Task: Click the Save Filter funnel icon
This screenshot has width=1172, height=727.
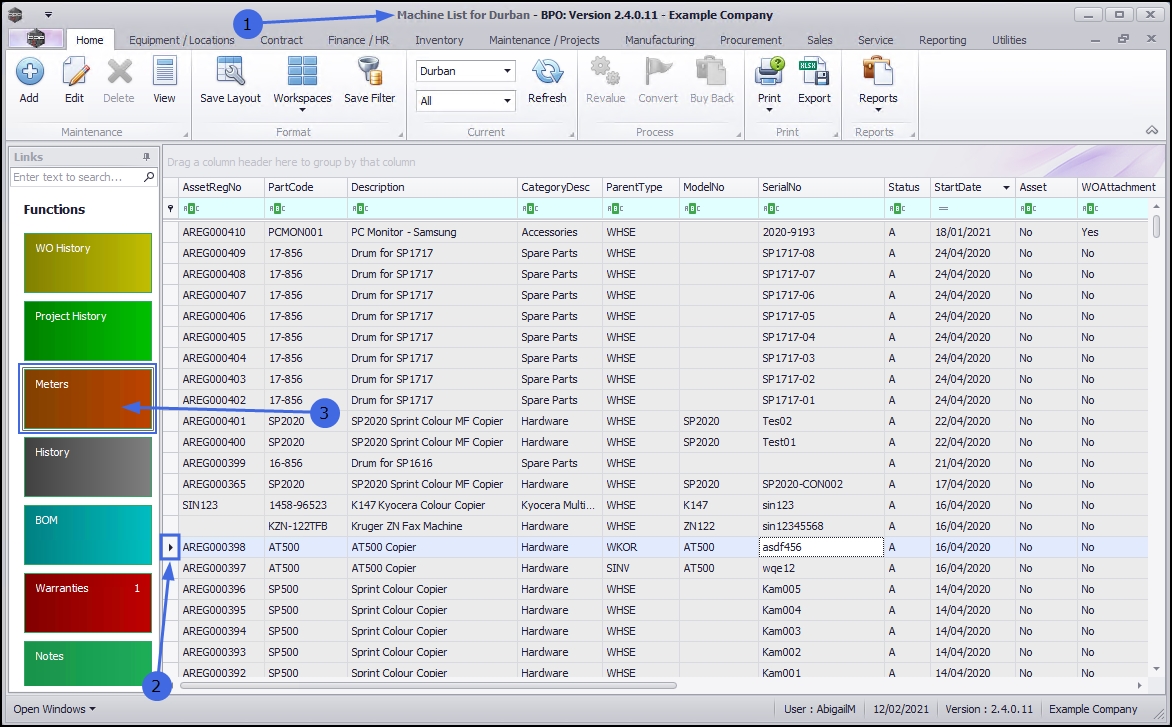Action: [370, 72]
